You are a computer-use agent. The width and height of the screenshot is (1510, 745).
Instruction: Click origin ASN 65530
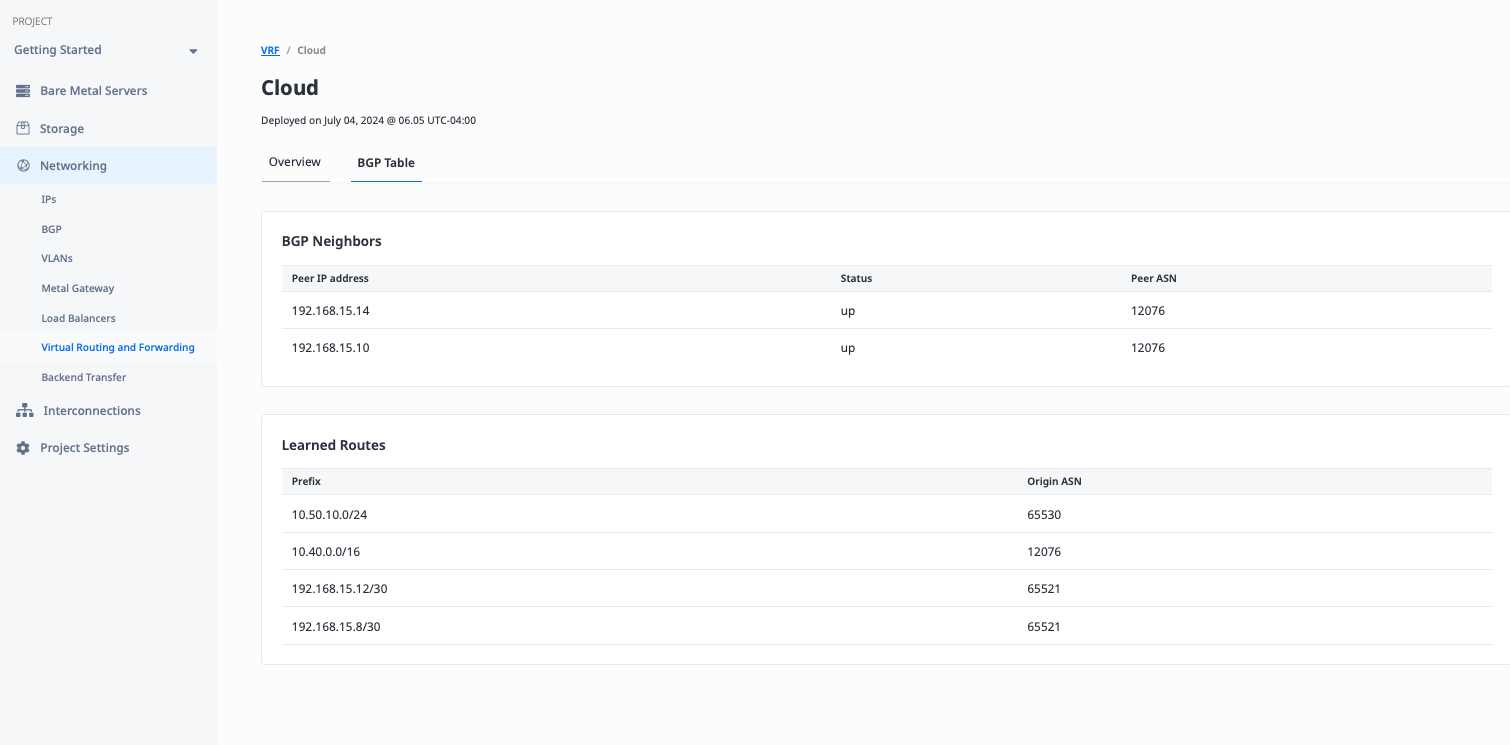click(1044, 515)
